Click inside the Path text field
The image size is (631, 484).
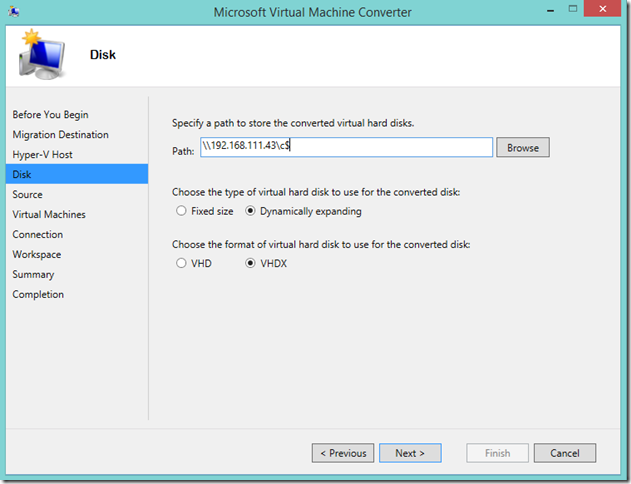tap(346, 147)
